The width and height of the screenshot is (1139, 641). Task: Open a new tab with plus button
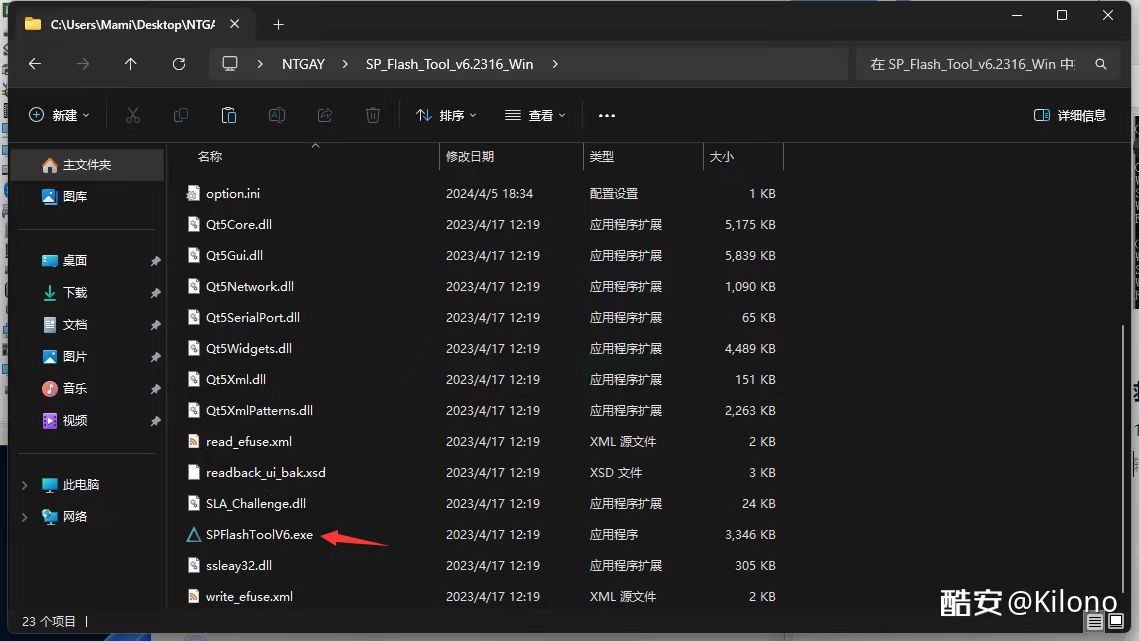point(278,24)
